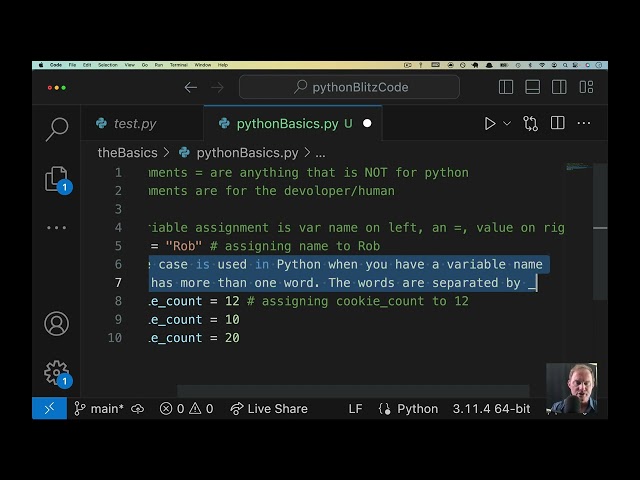
Task: Open Problems via errors and warnings count
Action: [187, 409]
